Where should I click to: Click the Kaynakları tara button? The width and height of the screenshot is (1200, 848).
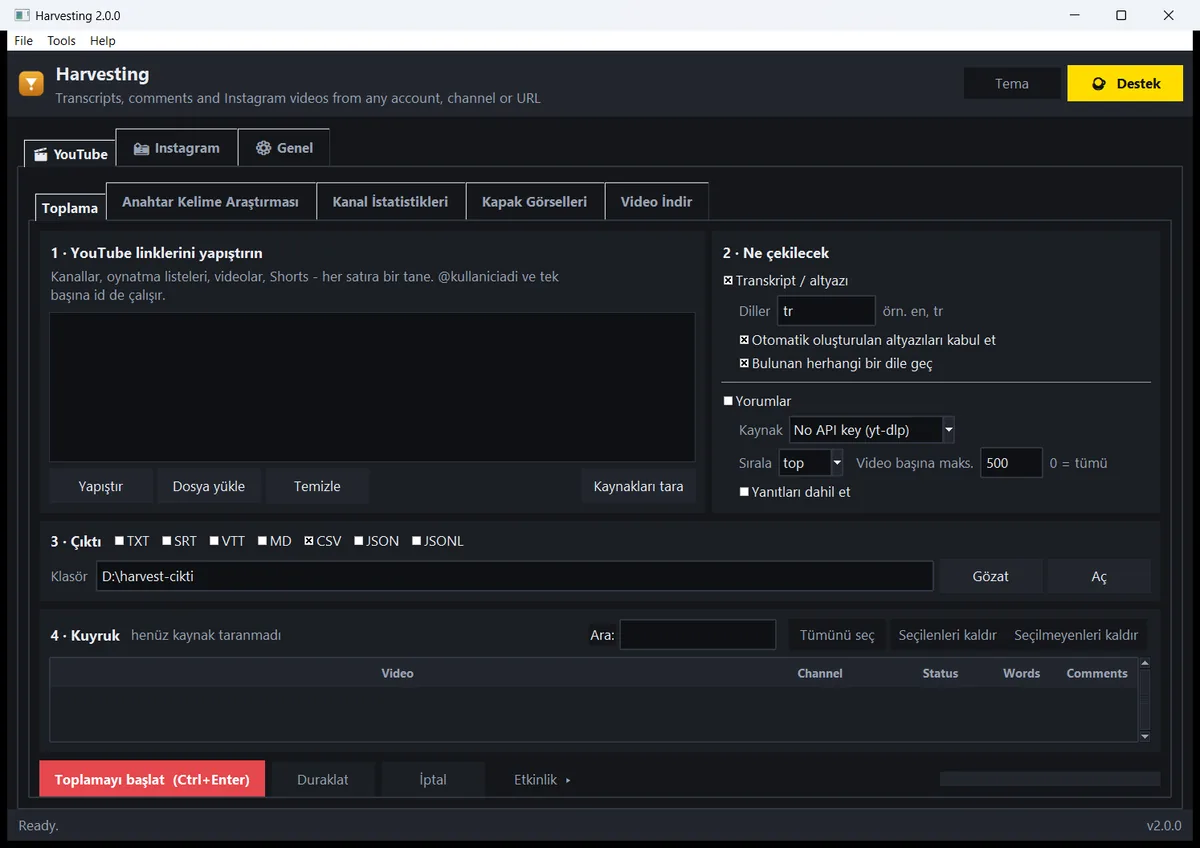point(638,486)
